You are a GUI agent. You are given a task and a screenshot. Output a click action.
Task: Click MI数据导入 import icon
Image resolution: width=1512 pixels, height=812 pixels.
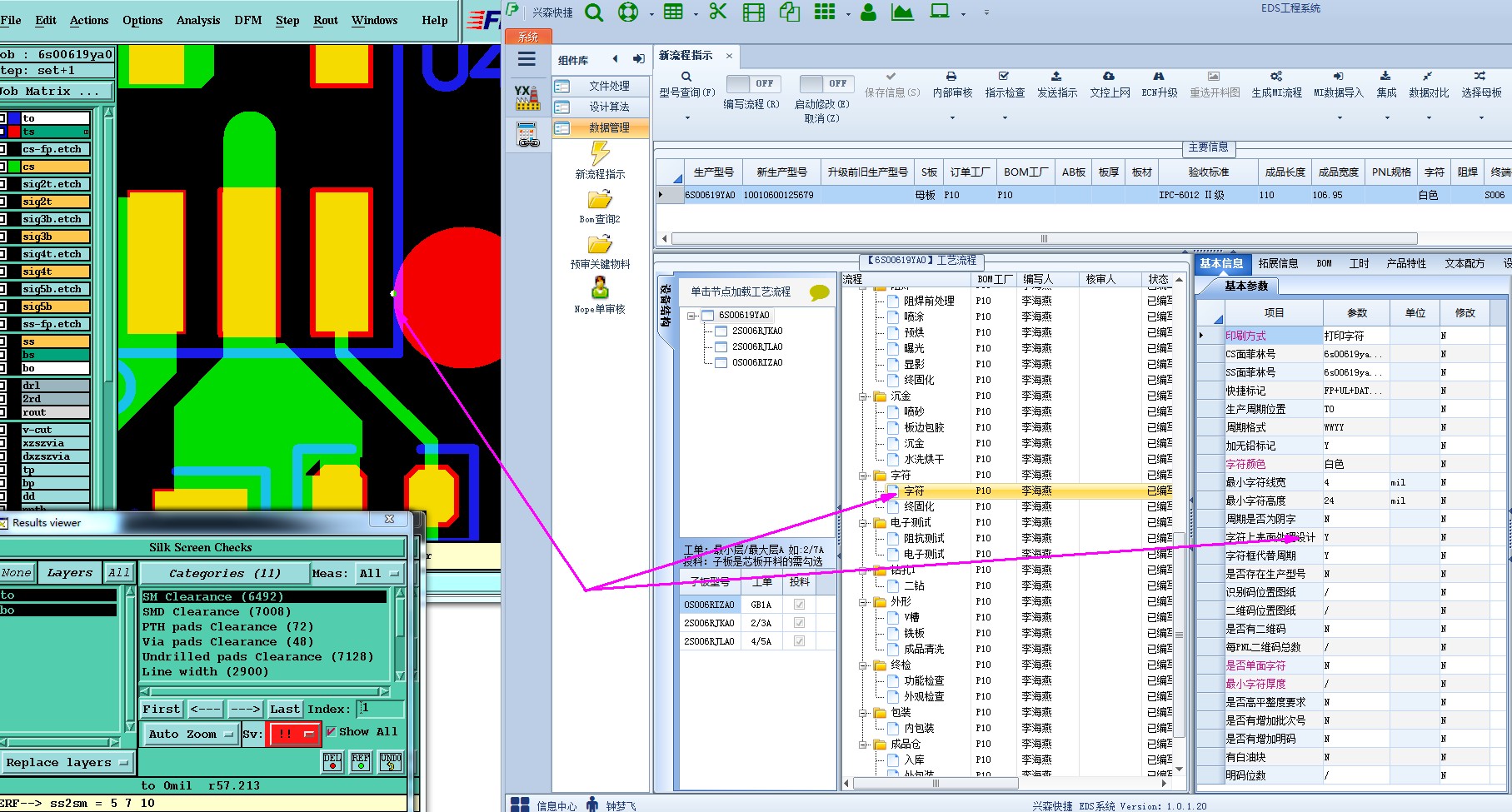point(1338,76)
